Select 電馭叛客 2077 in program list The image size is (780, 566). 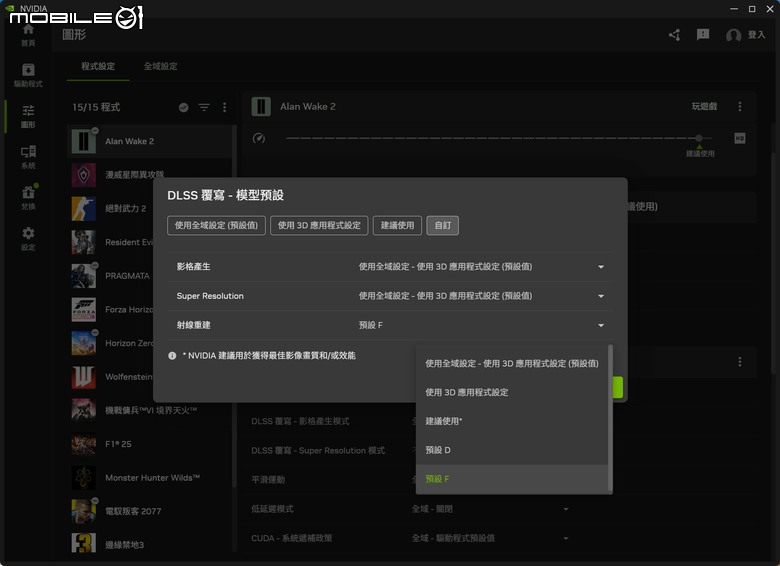tap(149, 511)
